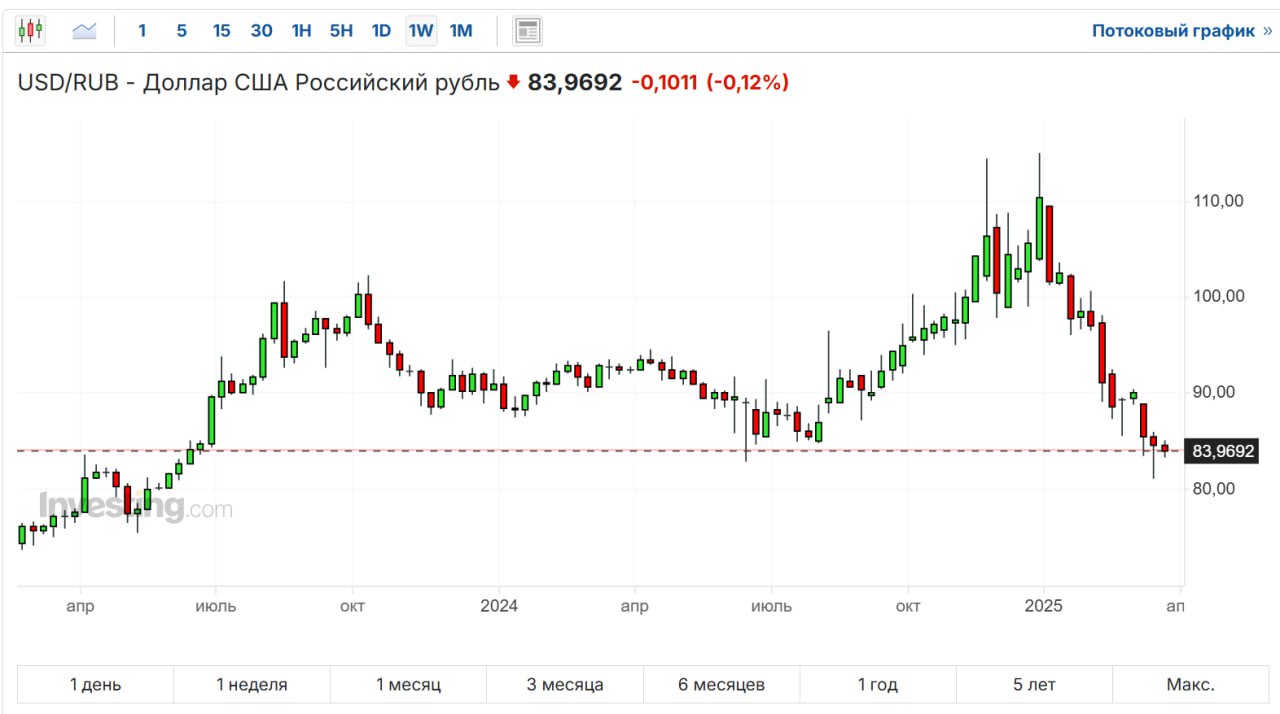Show the 1 день range tab
Screen dimensions: 1280x714
[x=95, y=685]
